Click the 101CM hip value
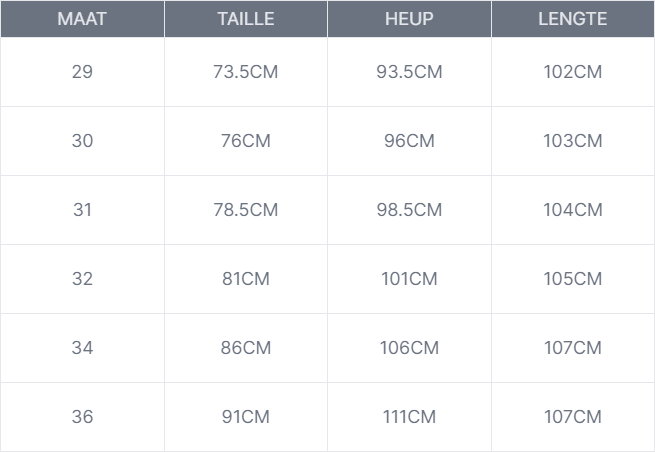This screenshot has width=655, height=452. (409, 279)
